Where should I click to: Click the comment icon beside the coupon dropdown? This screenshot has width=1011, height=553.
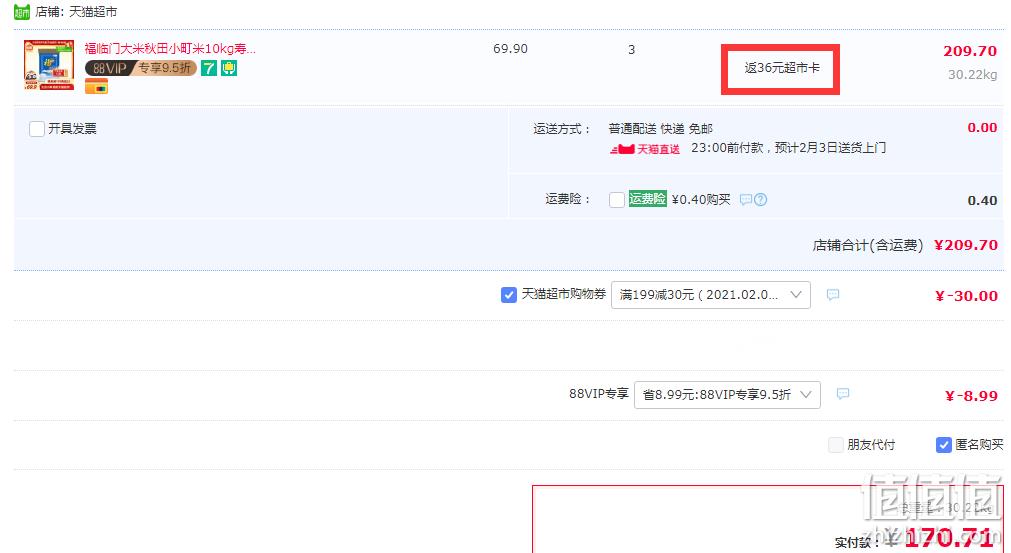tap(833, 295)
